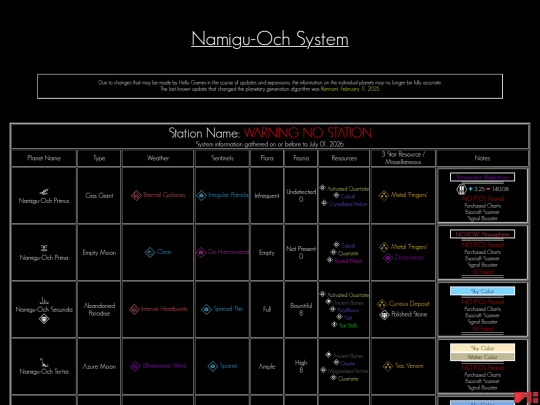540x405 pixels.
Task: Click the Fauna column header
Action: [x=301, y=158]
